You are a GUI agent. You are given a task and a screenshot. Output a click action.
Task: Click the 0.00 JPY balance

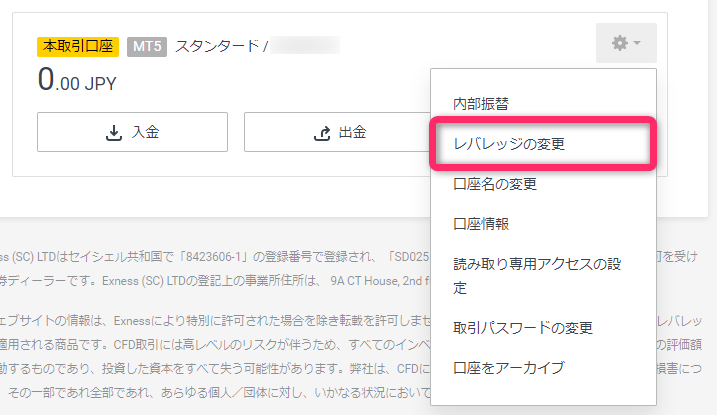[x=77, y=80]
